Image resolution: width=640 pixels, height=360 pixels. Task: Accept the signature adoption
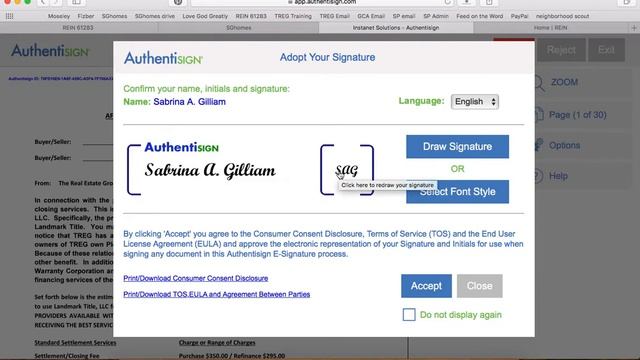coord(426,286)
